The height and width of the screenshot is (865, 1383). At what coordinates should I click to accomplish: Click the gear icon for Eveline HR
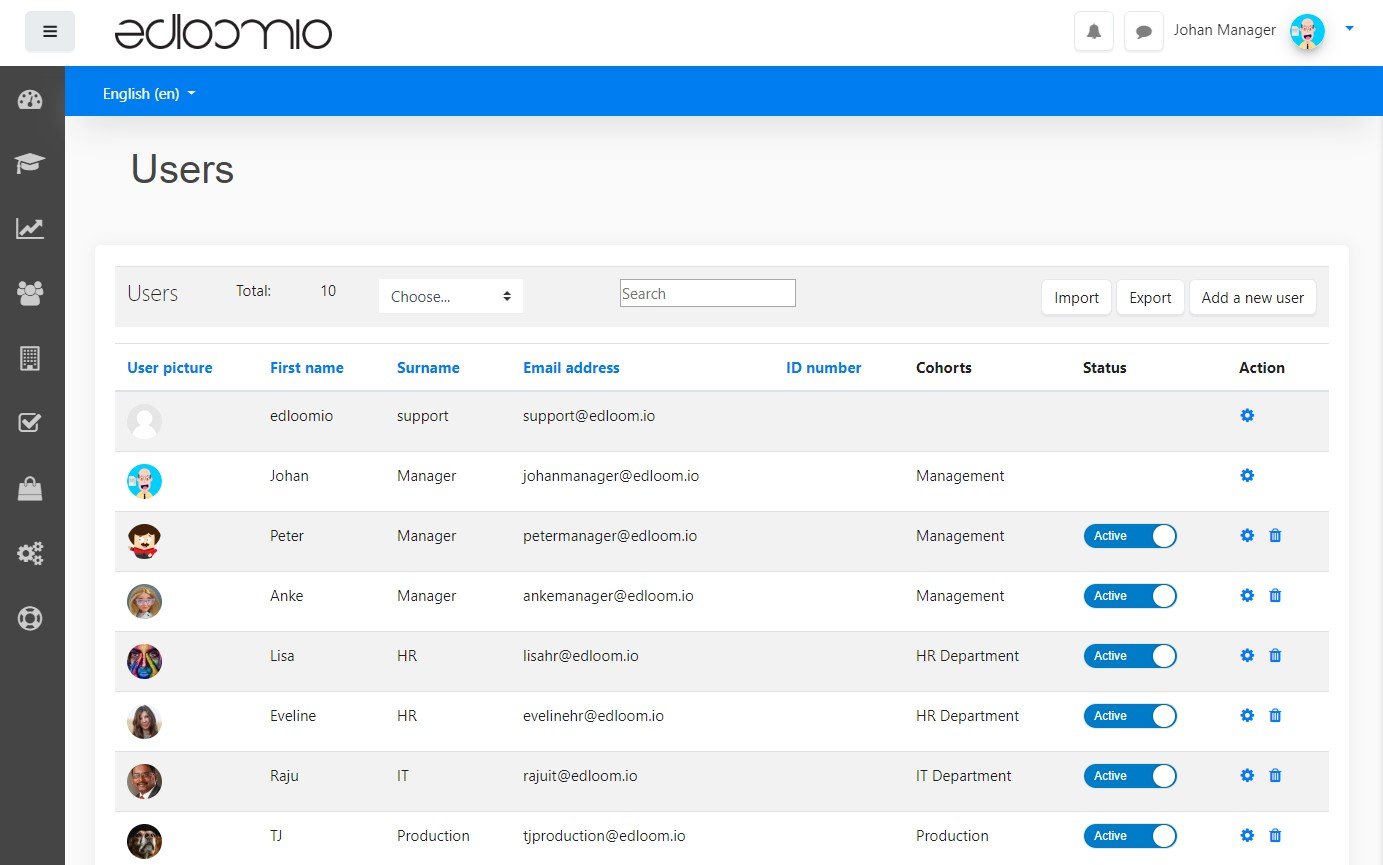[x=1247, y=715]
